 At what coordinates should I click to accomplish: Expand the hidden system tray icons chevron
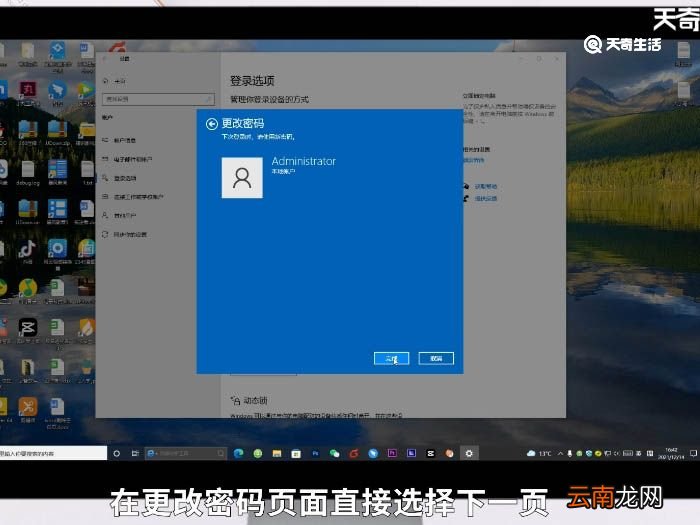pos(561,454)
